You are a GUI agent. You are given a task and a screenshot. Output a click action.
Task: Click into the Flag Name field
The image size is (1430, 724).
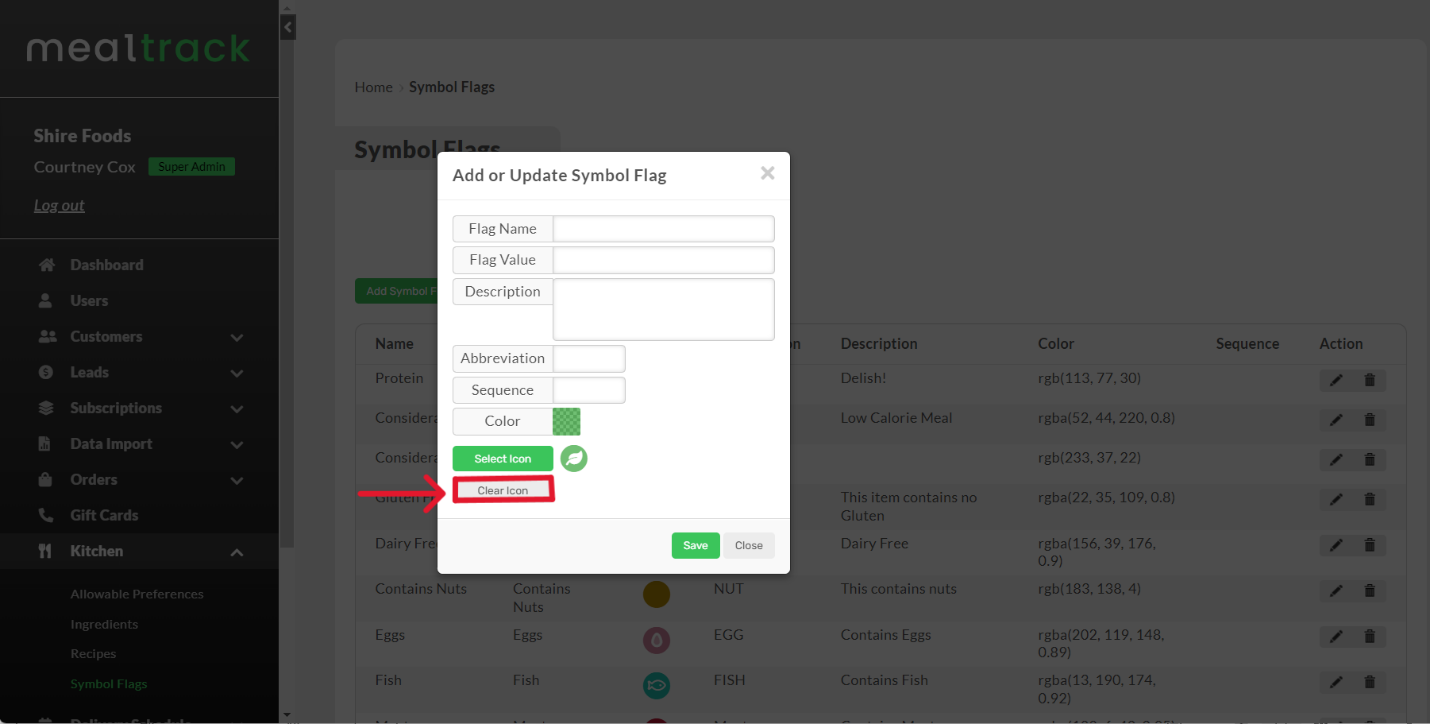664,228
